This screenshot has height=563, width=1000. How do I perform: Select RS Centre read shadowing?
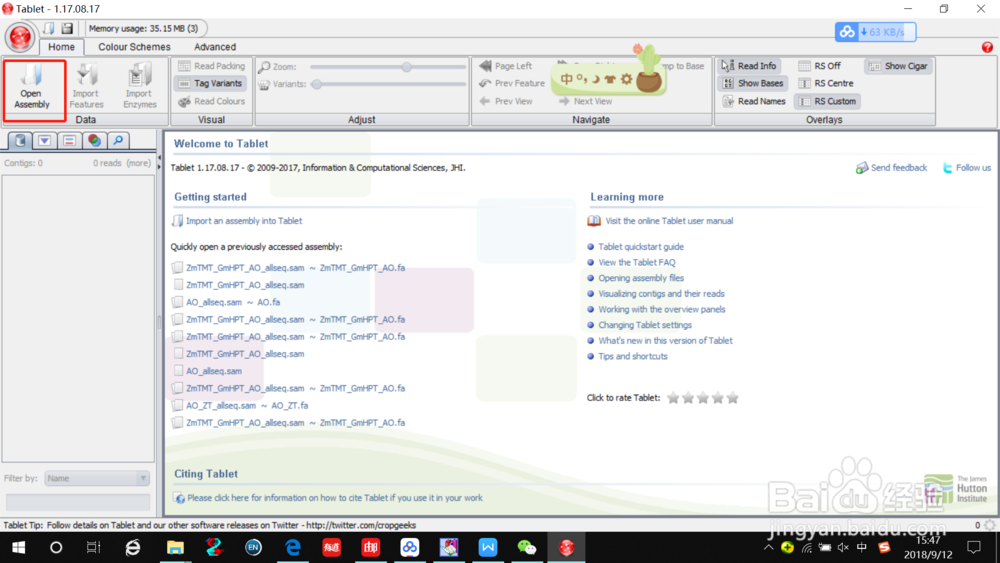(826, 84)
